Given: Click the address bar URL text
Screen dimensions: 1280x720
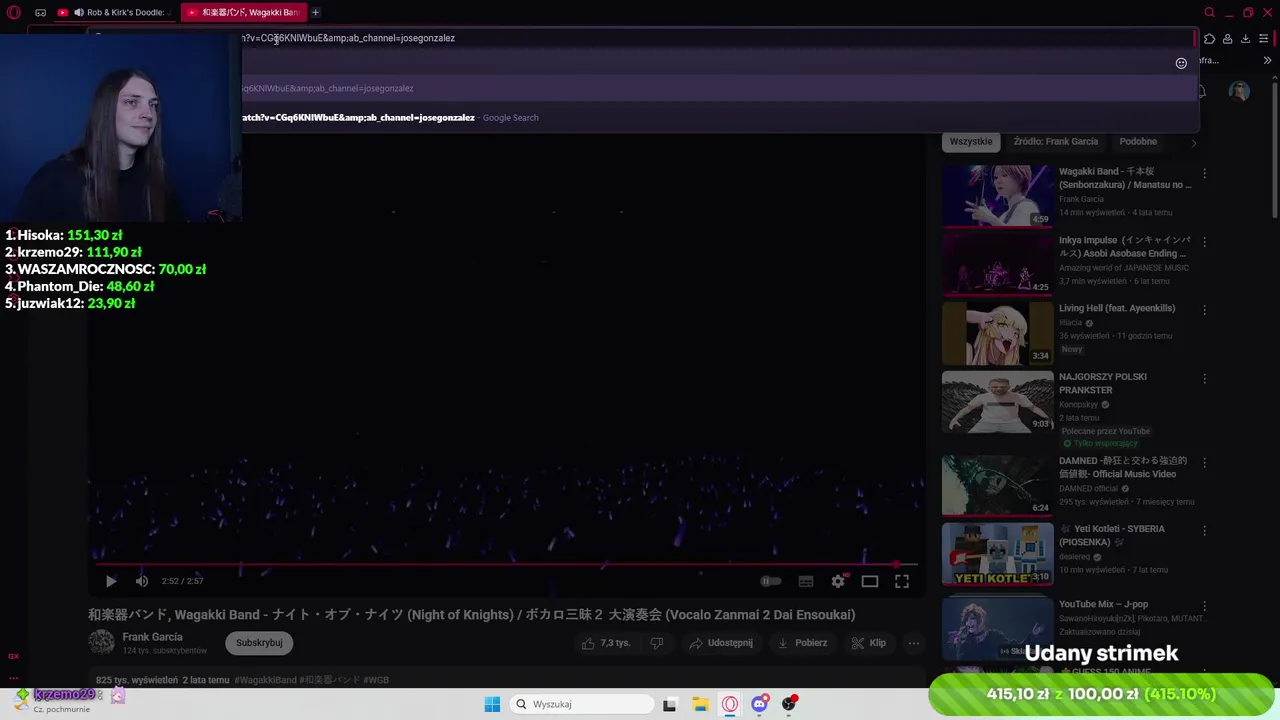Looking at the screenshot, I should pyautogui.click(x=348, y=38).
